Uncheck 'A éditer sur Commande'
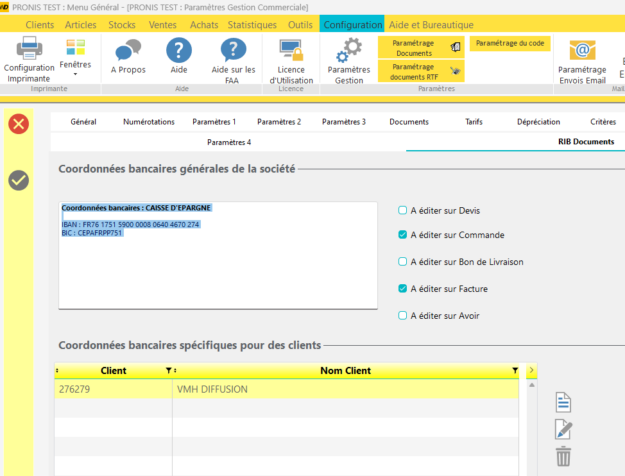625x476 pixels. click(x=402, y=236)
